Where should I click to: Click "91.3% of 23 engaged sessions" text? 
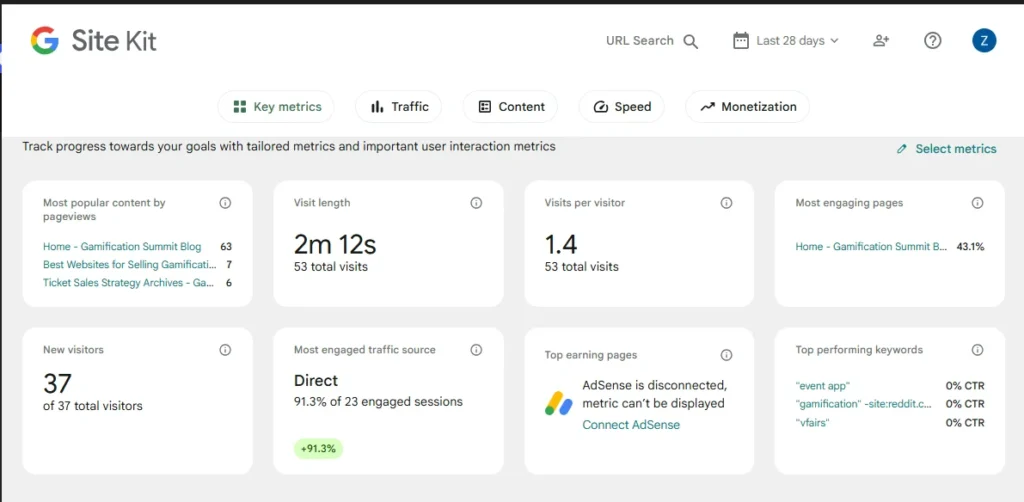tap(378, 401)
